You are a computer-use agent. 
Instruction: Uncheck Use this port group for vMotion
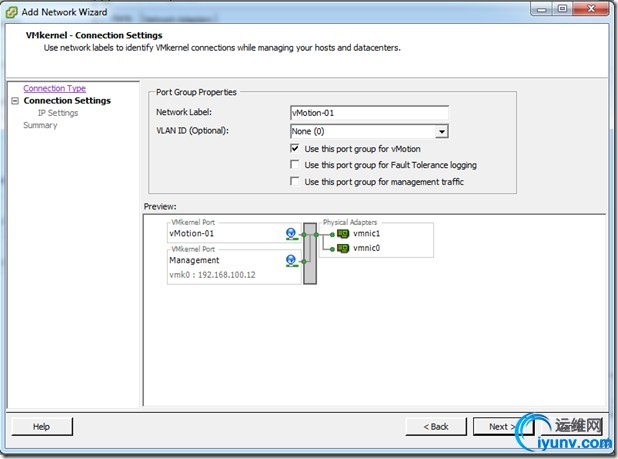(294, 149)
